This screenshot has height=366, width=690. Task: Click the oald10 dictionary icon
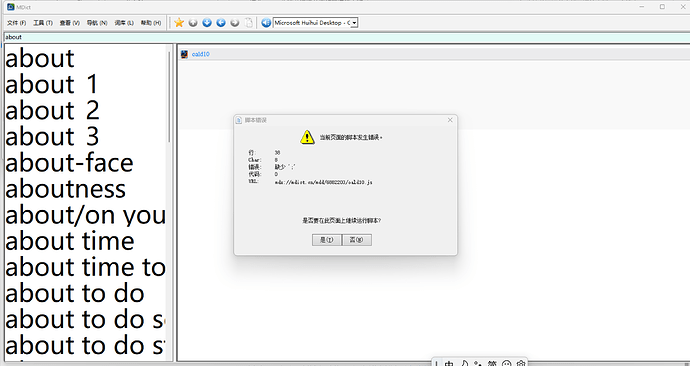click(184, 54)
